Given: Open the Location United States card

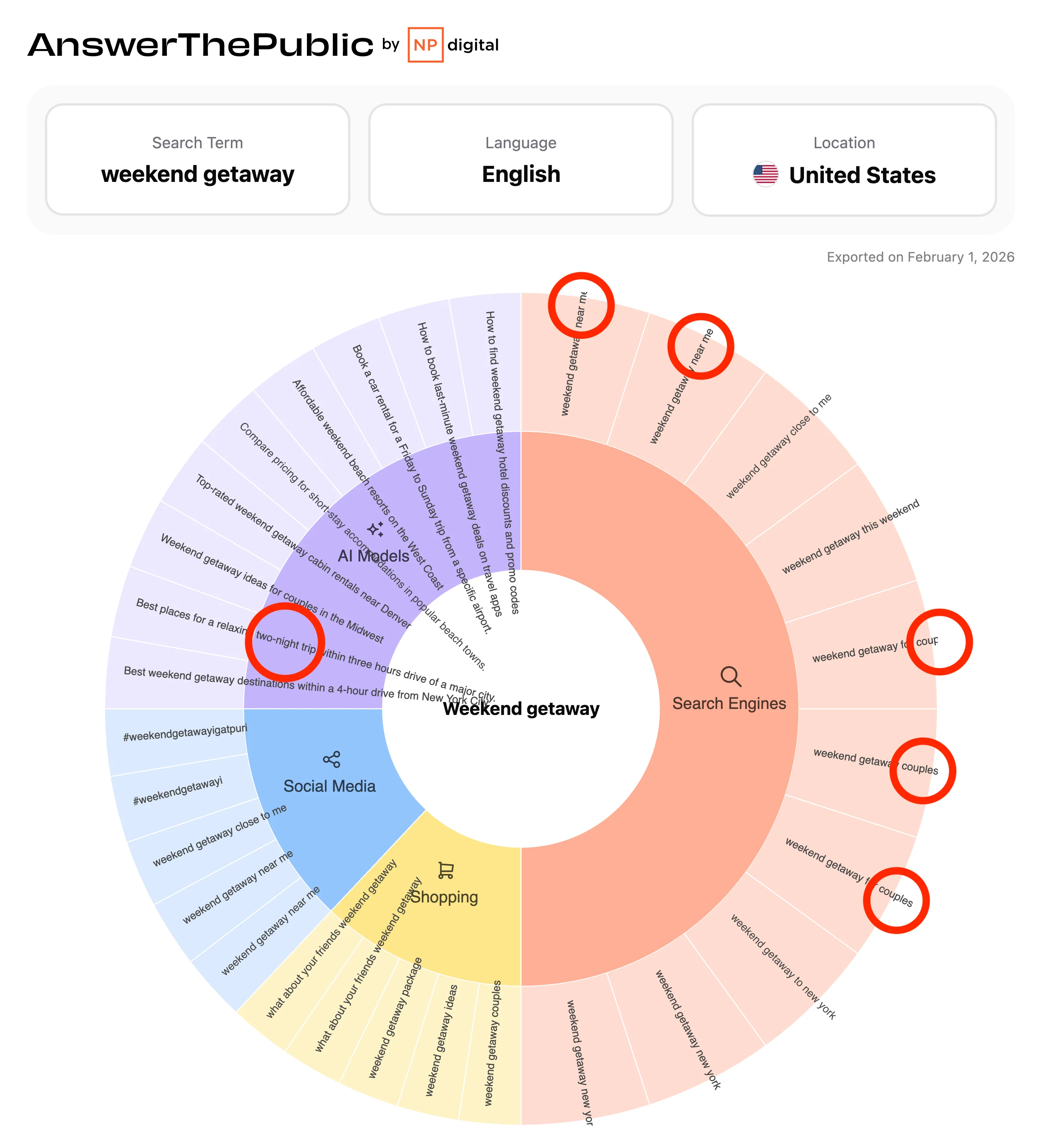Looking at the screenshot, I should [844, 159].
